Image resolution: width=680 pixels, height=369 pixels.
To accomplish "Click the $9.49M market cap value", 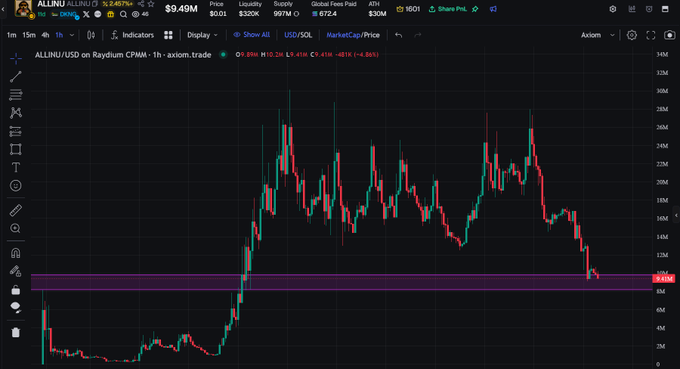I will coord(181,9).
